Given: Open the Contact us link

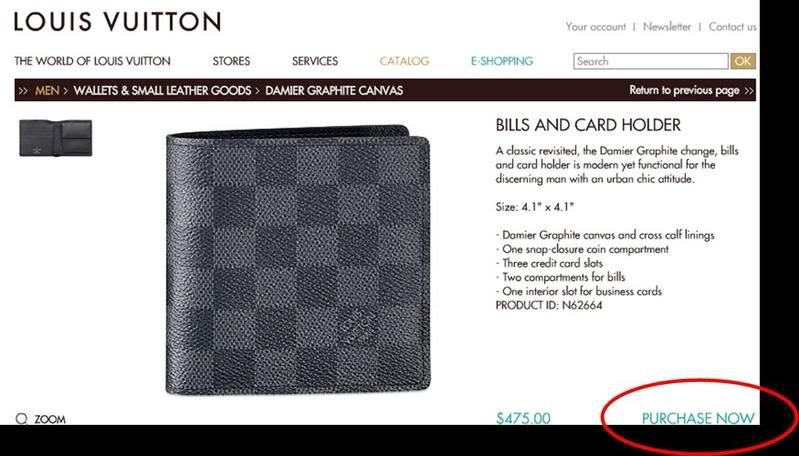Looking at the screenshot, I should [x=732, y=26].
